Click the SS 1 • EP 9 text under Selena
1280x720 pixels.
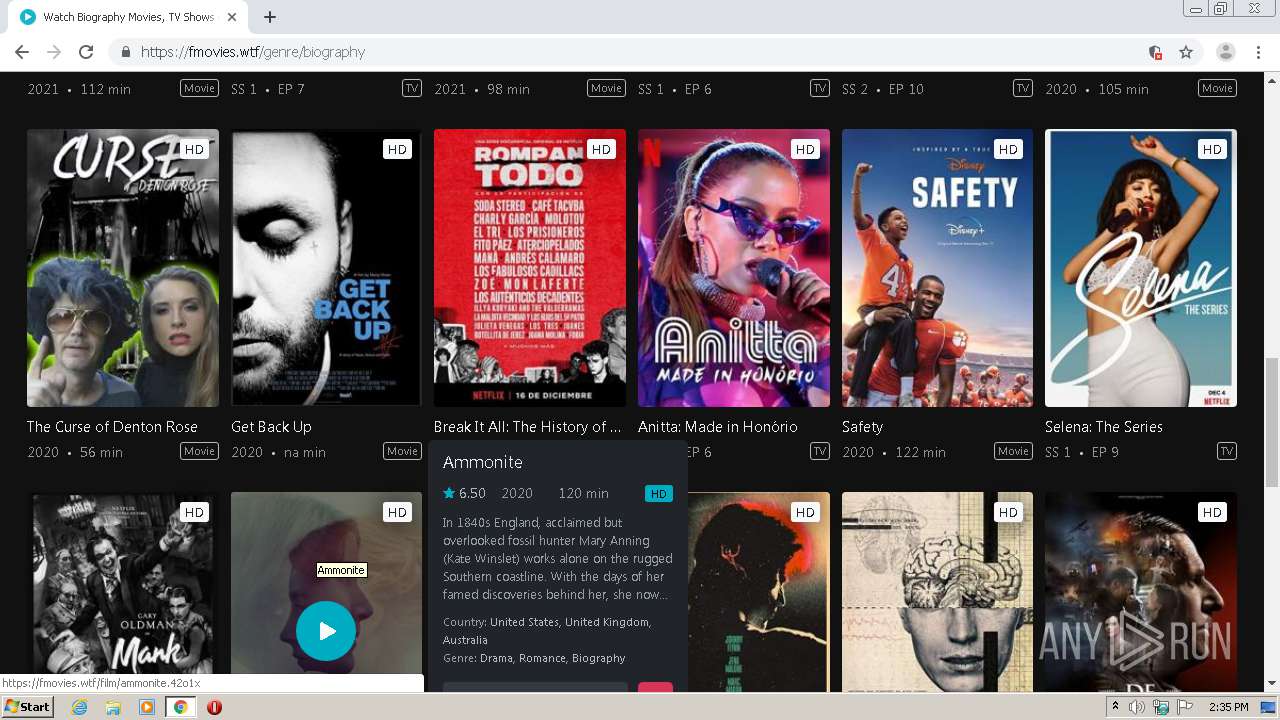1082,452
